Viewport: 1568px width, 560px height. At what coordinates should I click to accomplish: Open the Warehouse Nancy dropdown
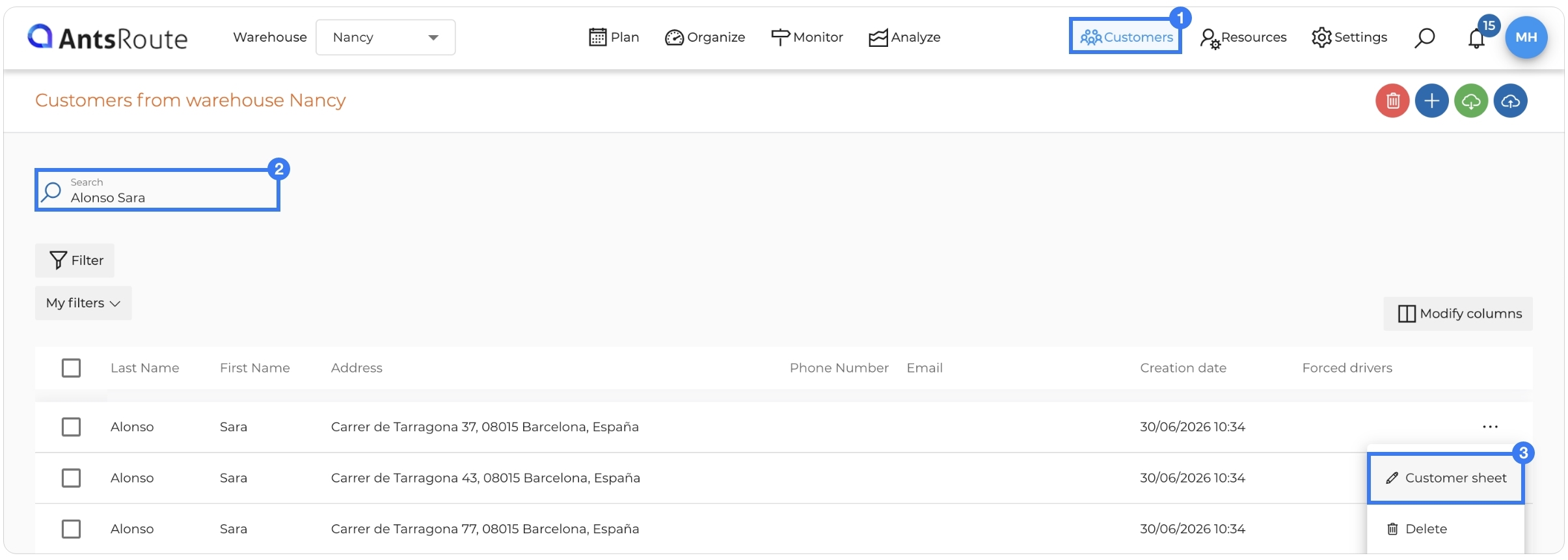[x=385, y=37]
